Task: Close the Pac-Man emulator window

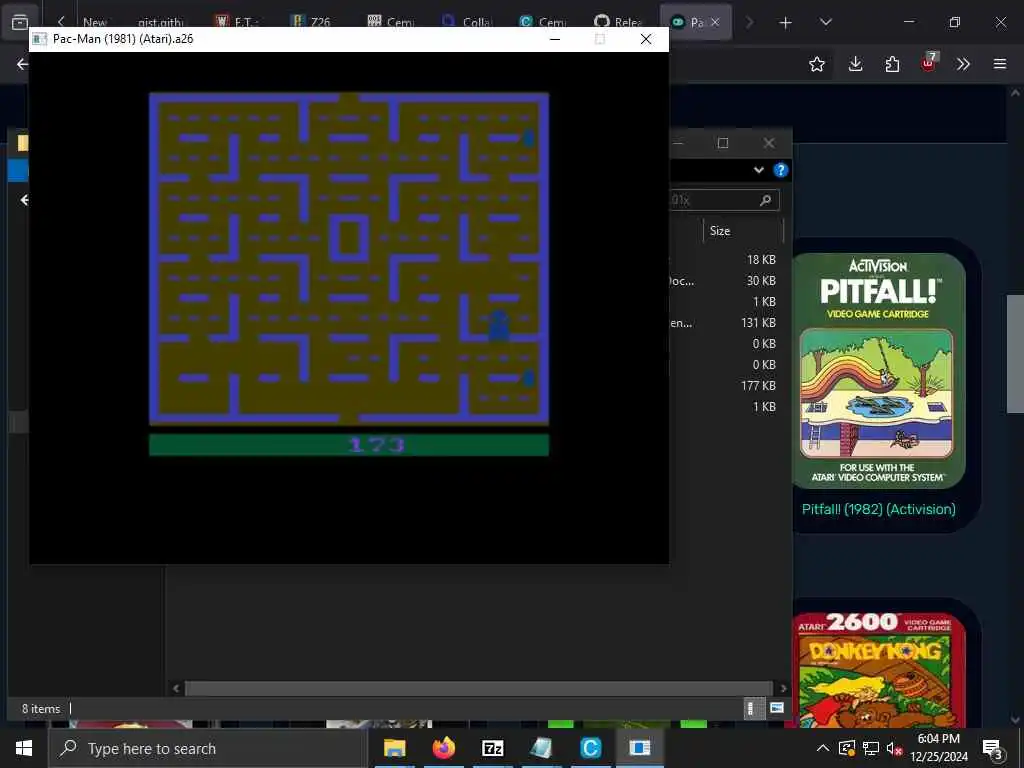Action: pos(646,39)
